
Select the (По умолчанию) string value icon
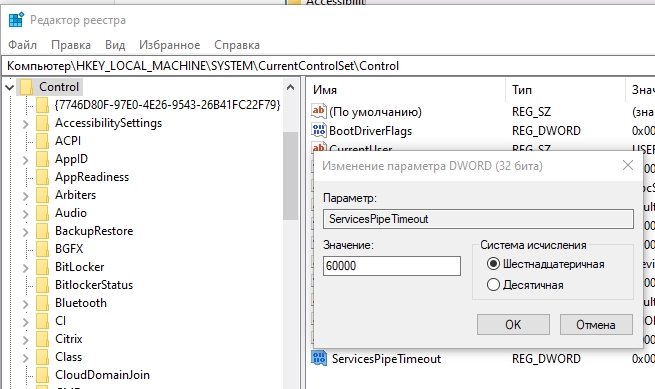[x=319, y=111]
